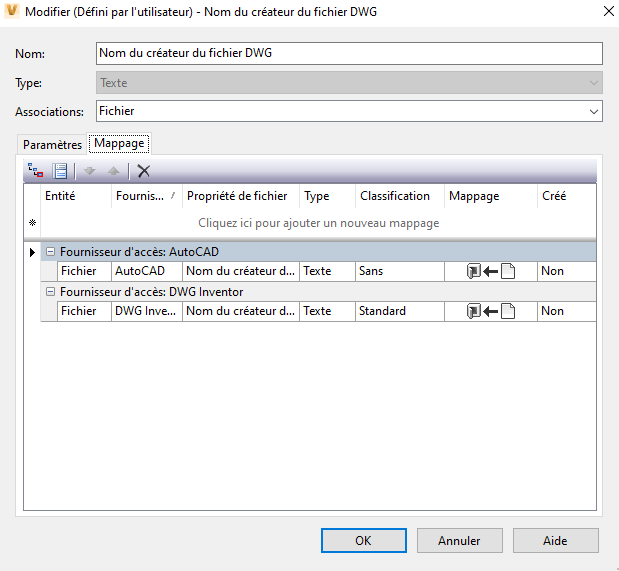This screenshot has height=571, width=619.
Task: Select the Fichier cell in AutoCAD row
Action: (84, 271)
